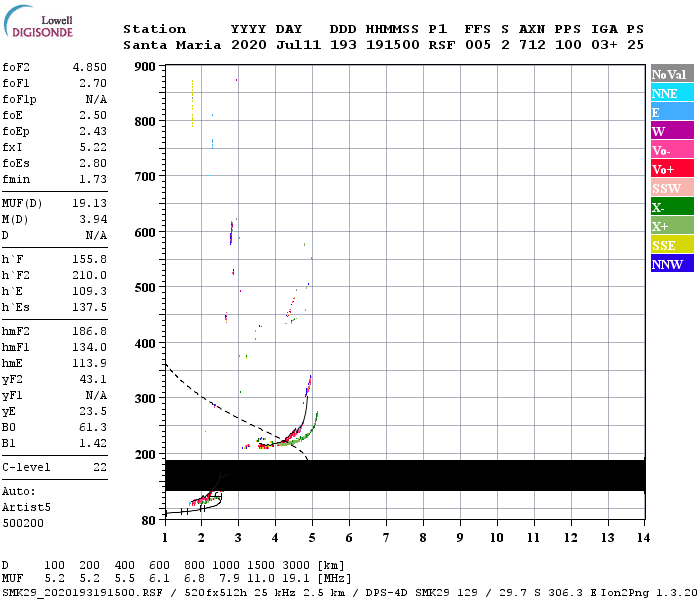Select the W purple legend swatch
The width and height of the screenshot is (700, 600).
point(672,131)
